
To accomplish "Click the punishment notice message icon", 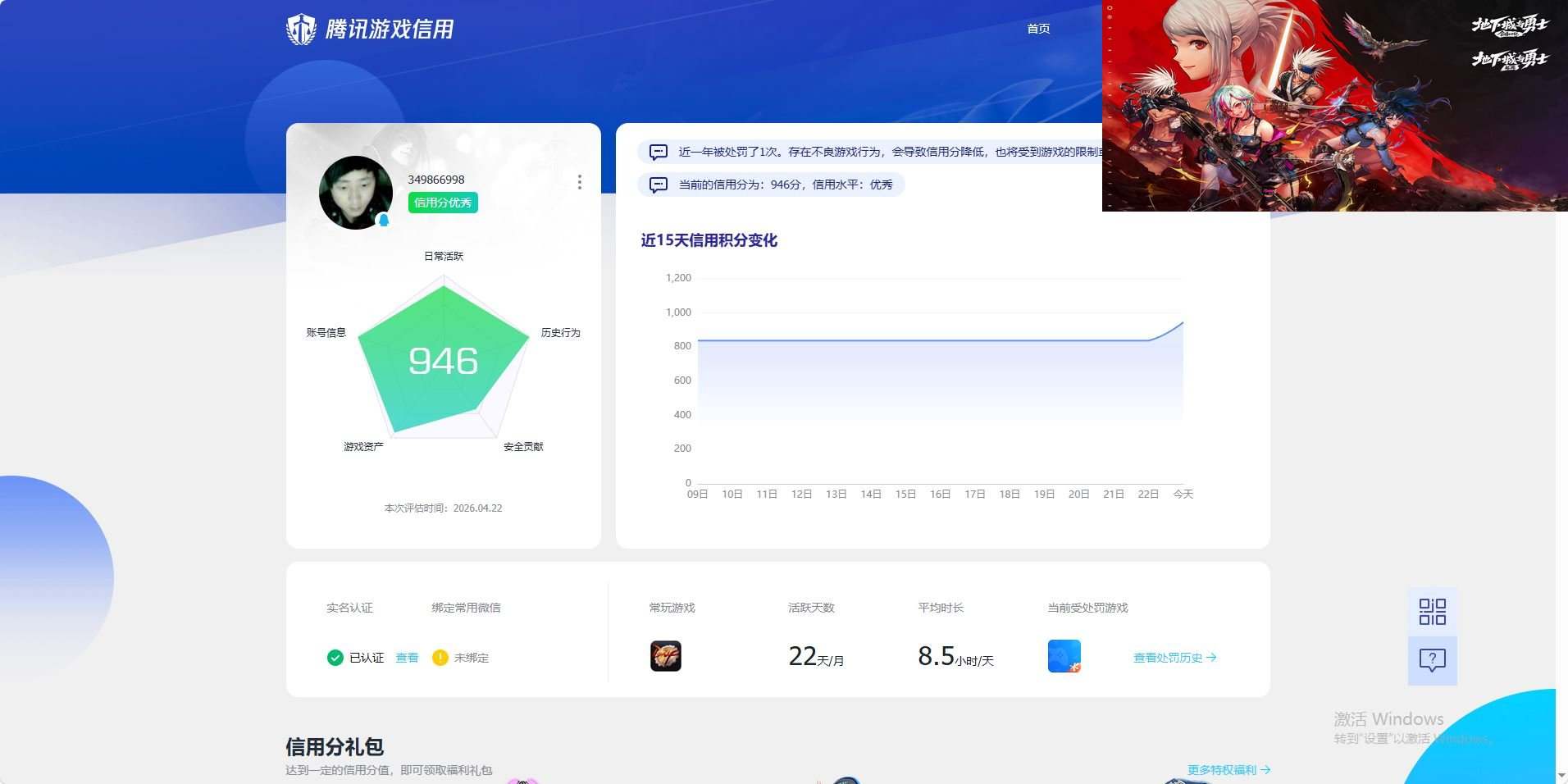I will (658, 152).
